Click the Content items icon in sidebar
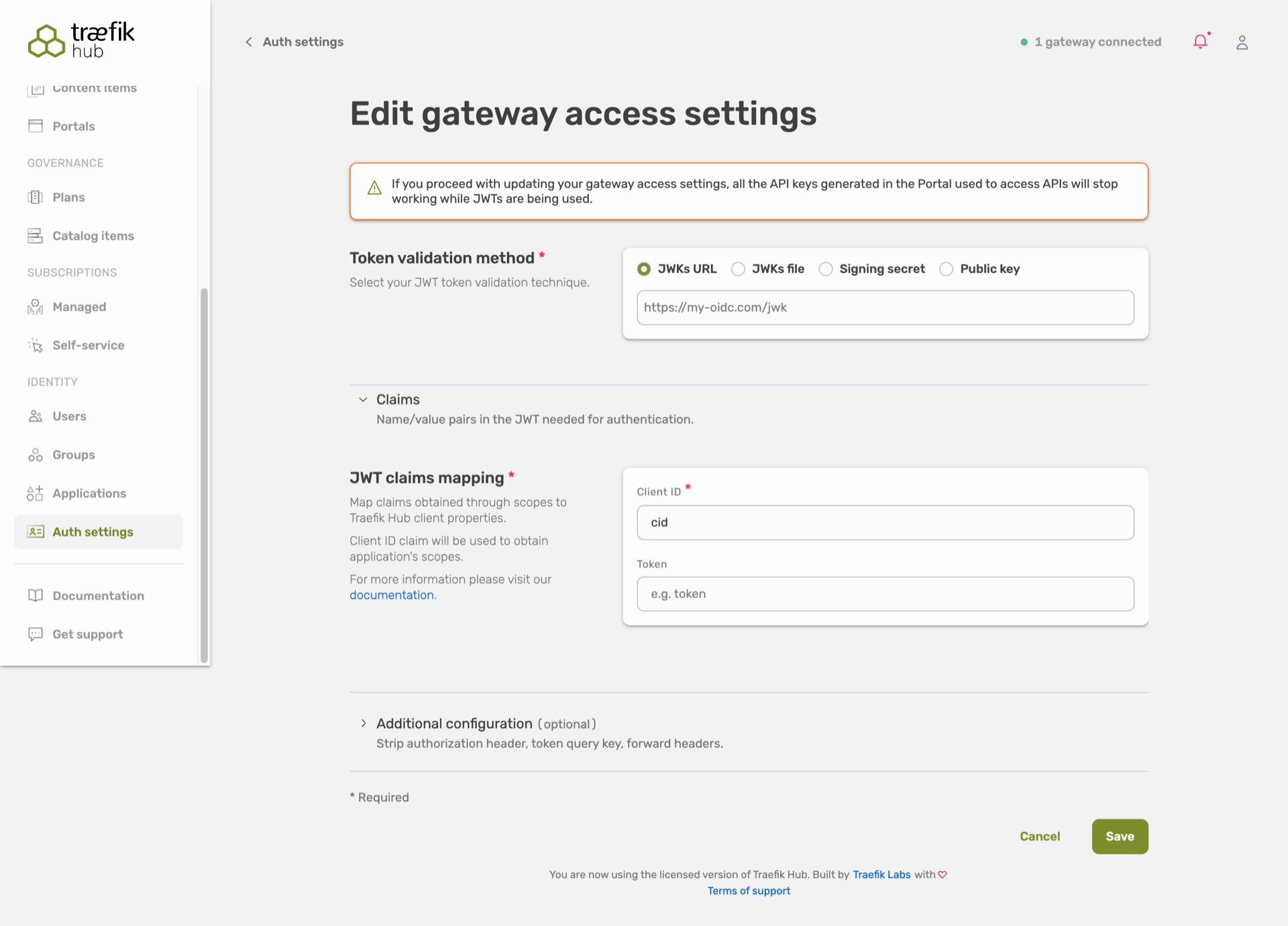Screen dimensions: 1288x926 click(x=36, y=89)
